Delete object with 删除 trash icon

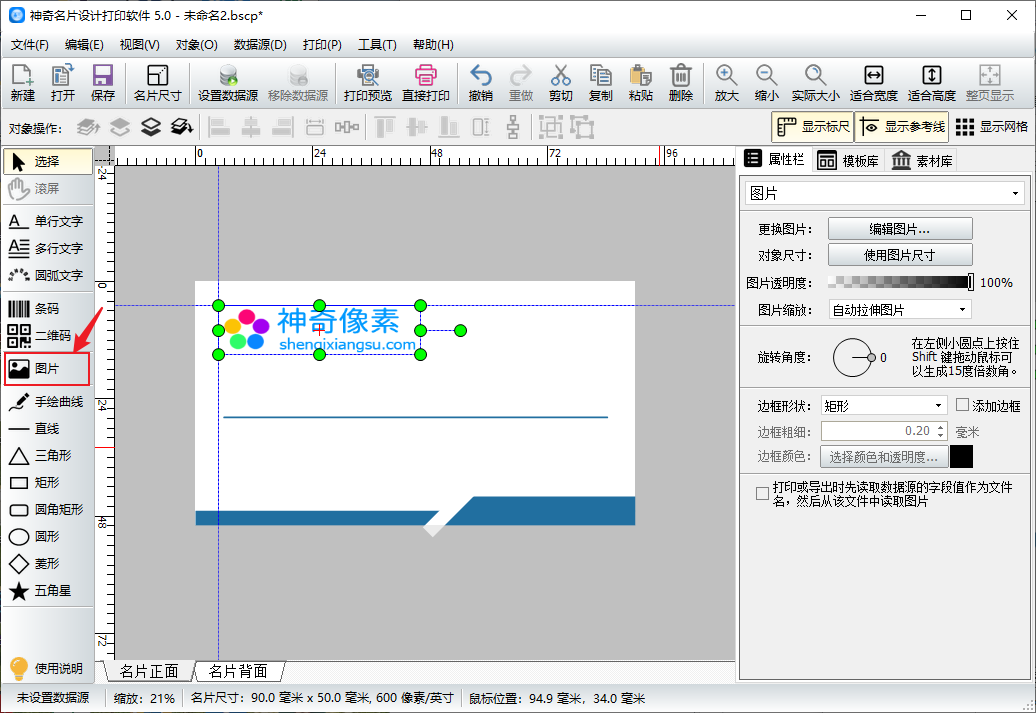pos(681,83)
